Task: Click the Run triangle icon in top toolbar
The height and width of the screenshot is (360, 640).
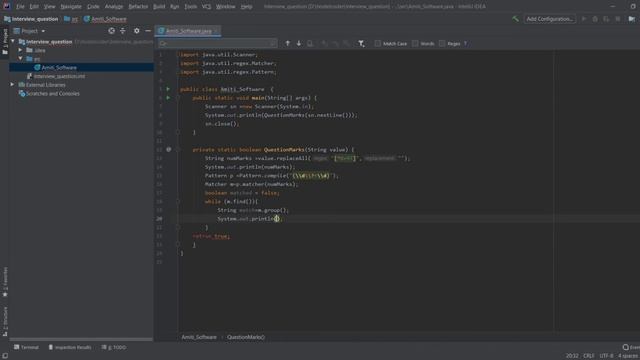Action: click(584, 19)
